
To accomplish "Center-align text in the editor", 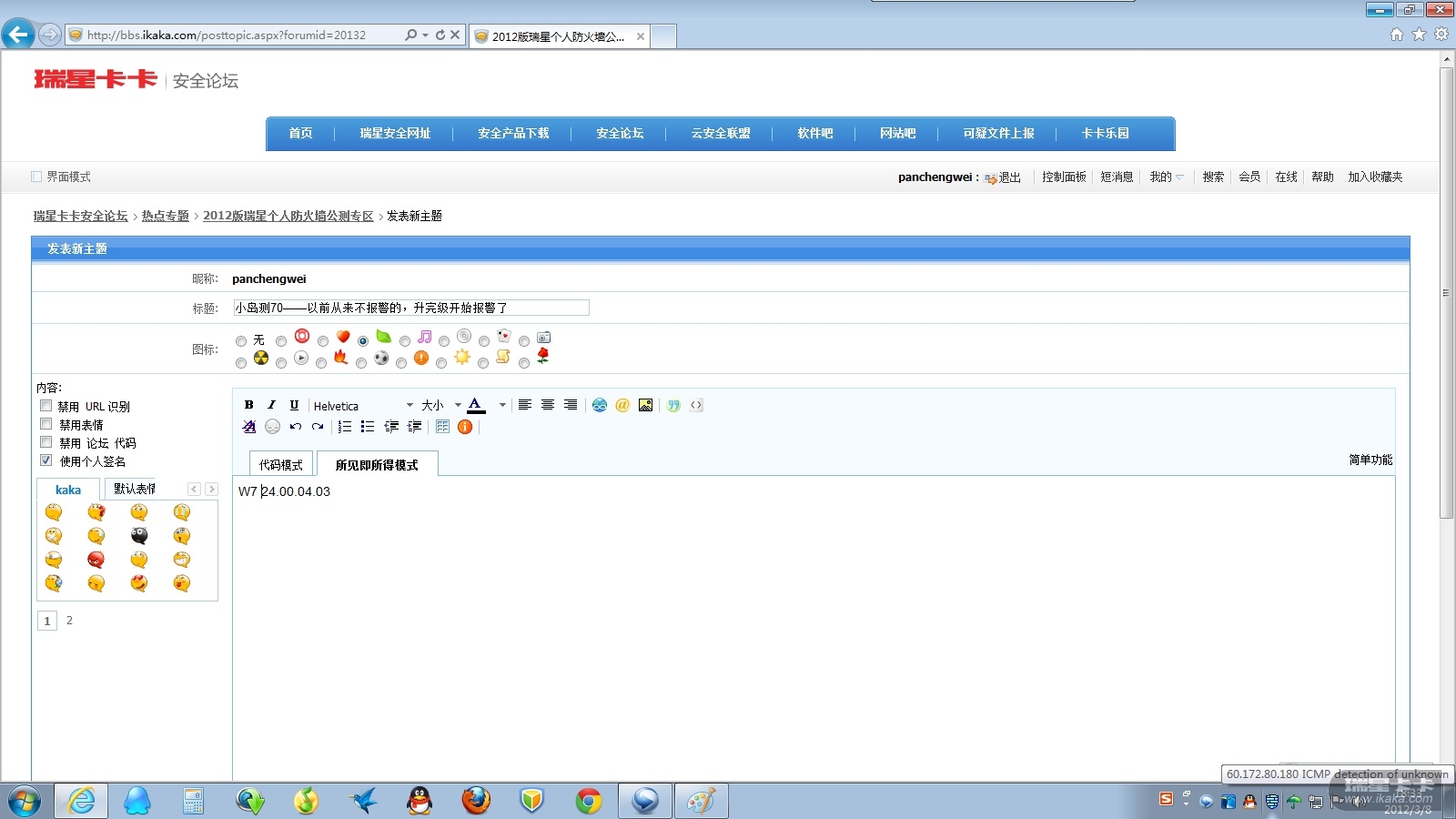I will point(548,405).
